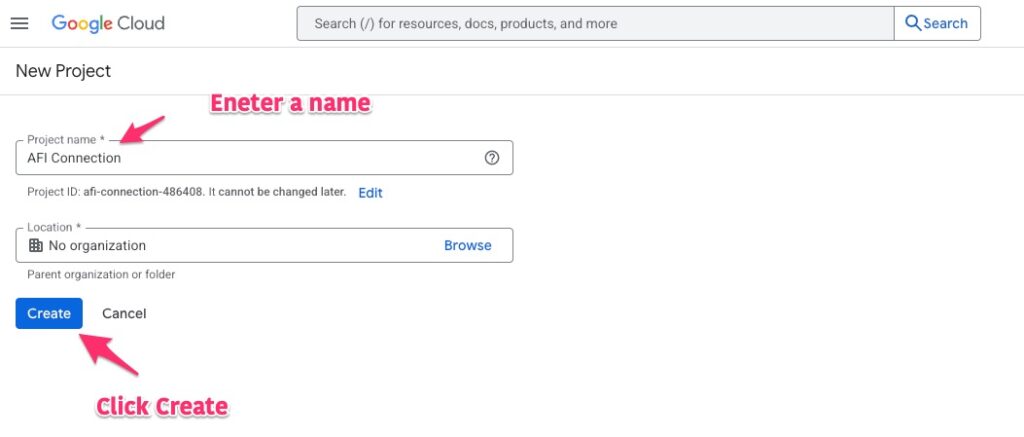Click the Parent organization or folder helper text
1024x437 pixels.
pos(101,274)
